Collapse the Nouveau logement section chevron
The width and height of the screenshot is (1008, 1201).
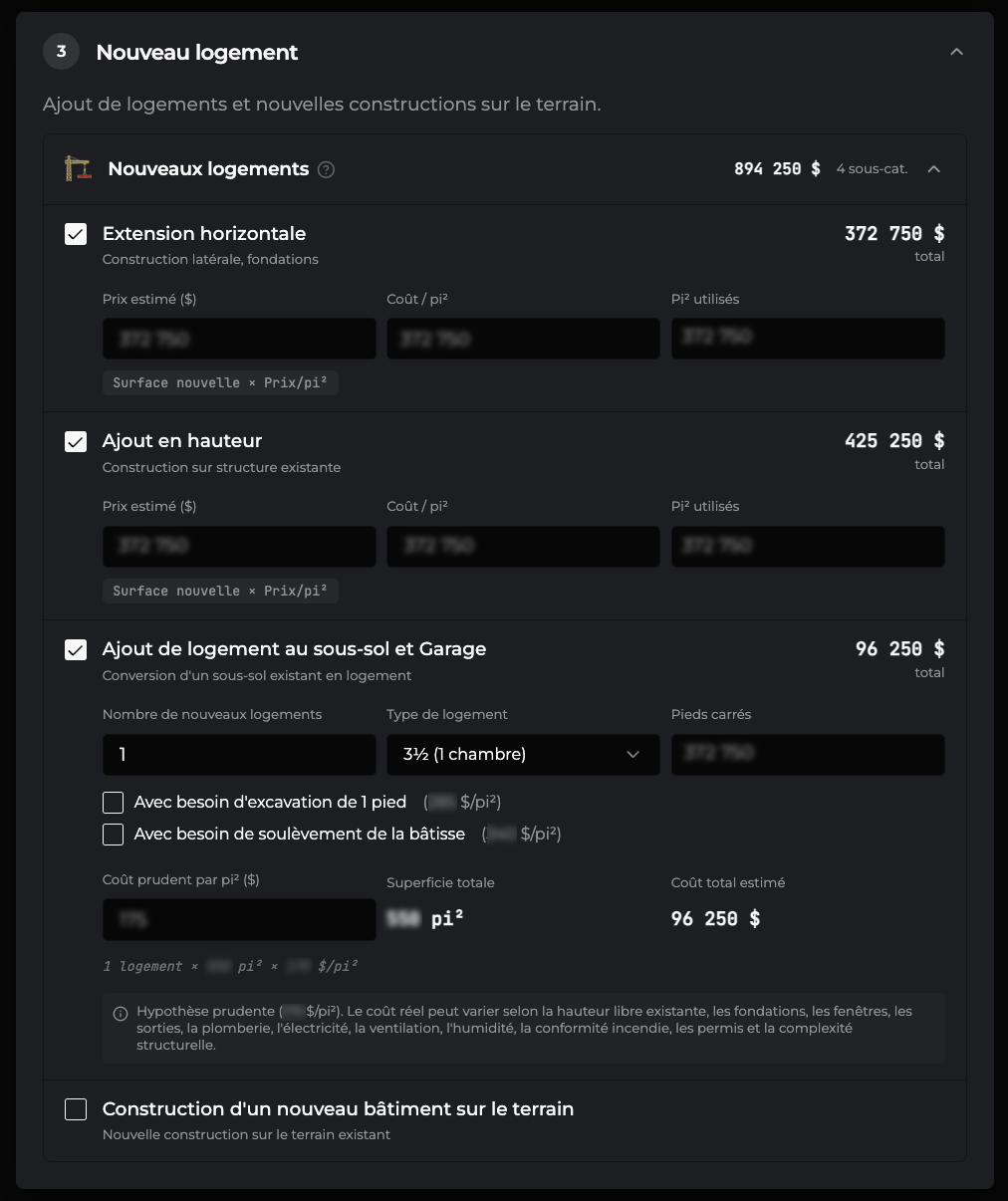957,52
